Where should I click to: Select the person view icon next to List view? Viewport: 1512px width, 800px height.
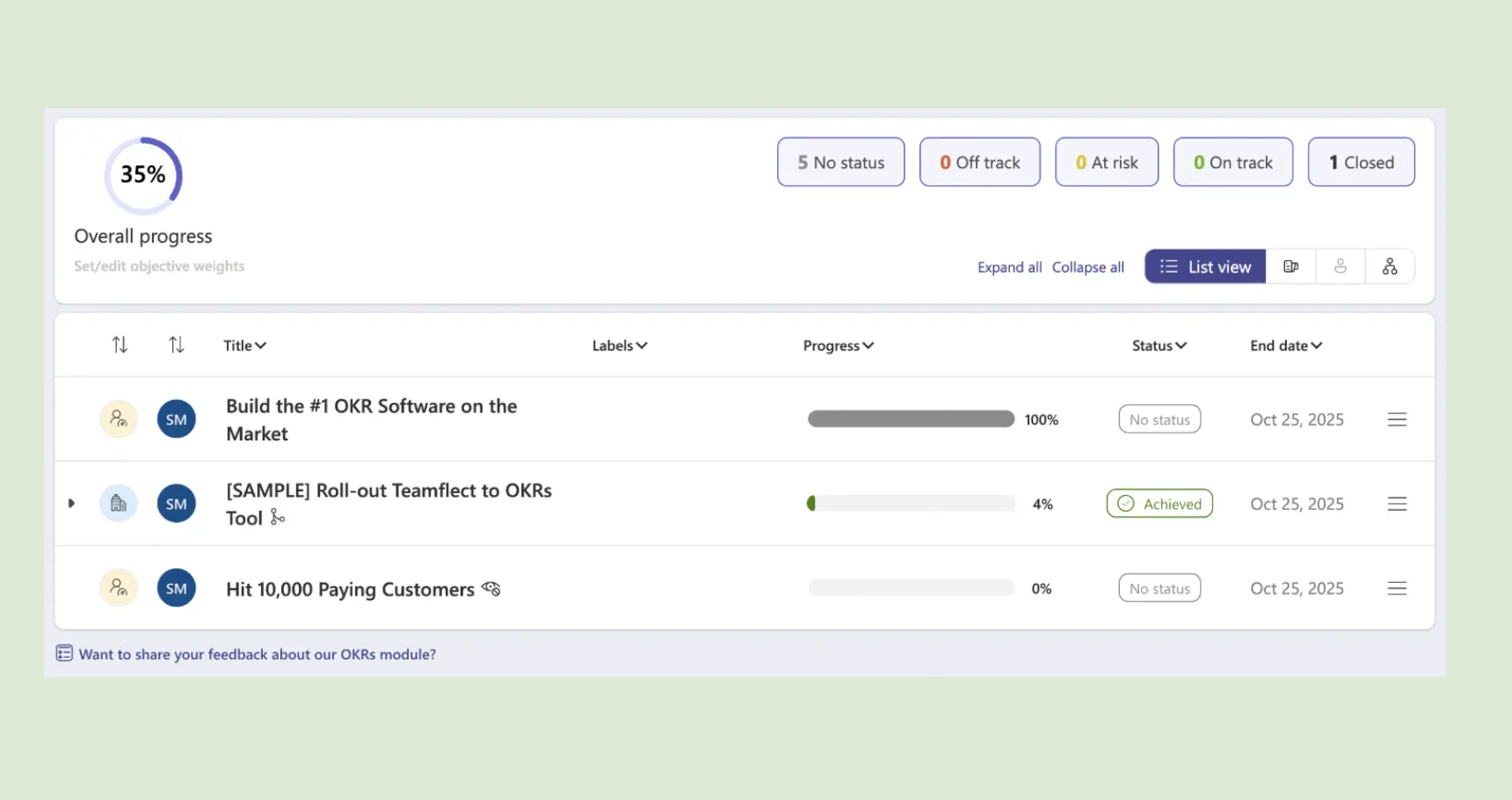point(1341,266)
